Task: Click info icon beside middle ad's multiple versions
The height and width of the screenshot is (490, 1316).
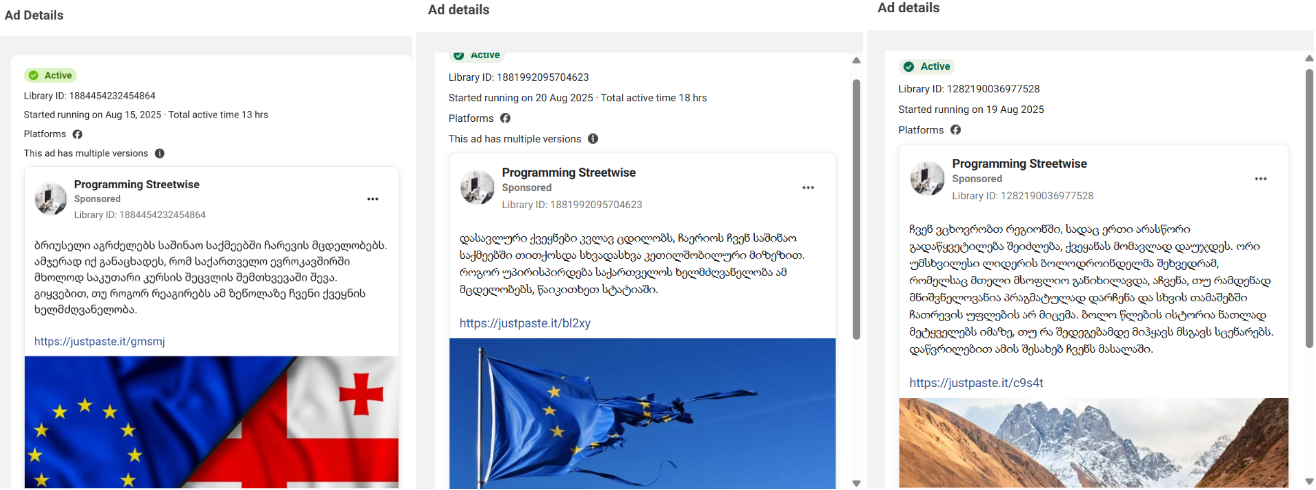Action: 593,139
